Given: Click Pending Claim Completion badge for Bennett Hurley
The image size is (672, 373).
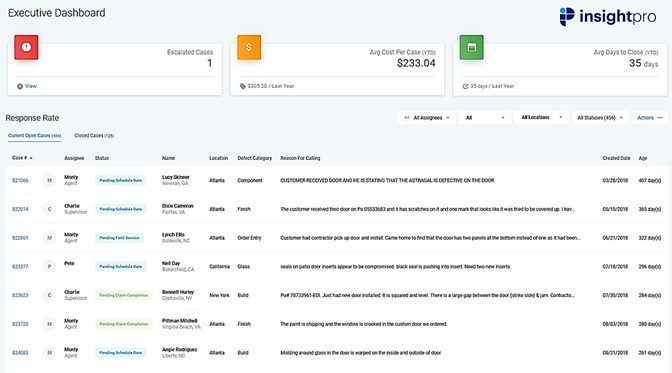Looking at the screenshot, I should [123, 295].
